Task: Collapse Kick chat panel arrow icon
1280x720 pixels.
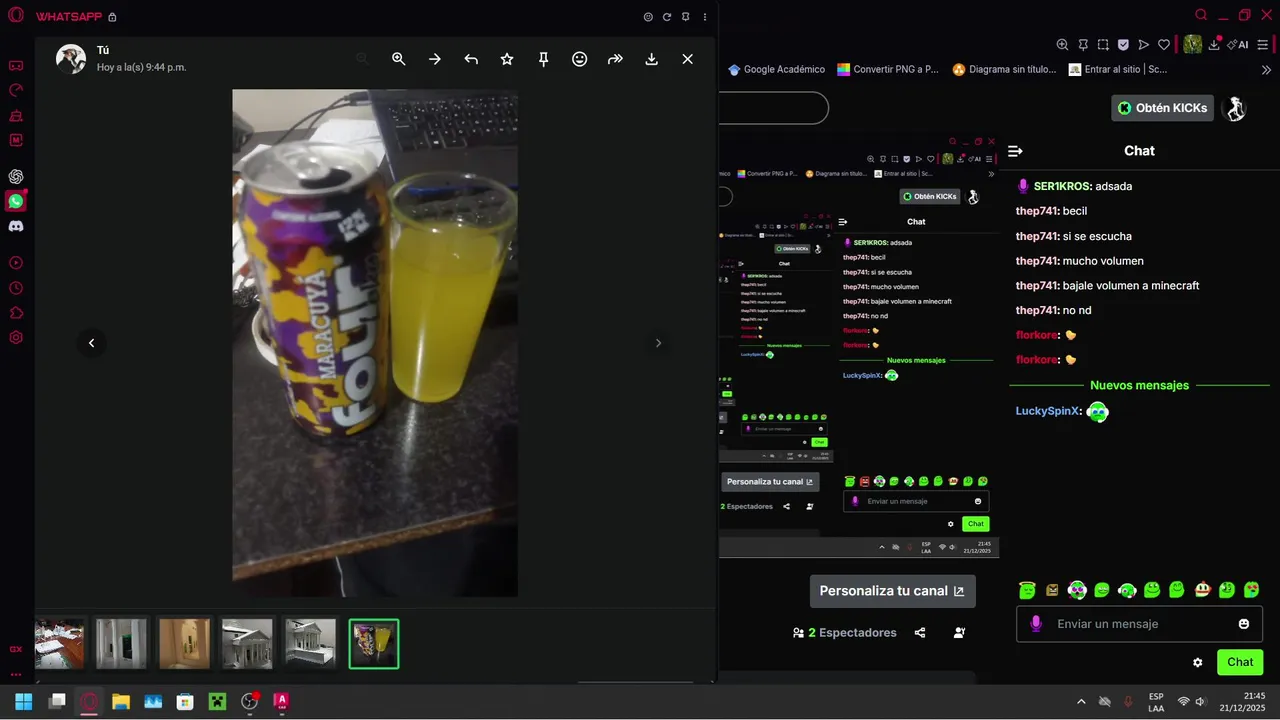Action: 1015,151
